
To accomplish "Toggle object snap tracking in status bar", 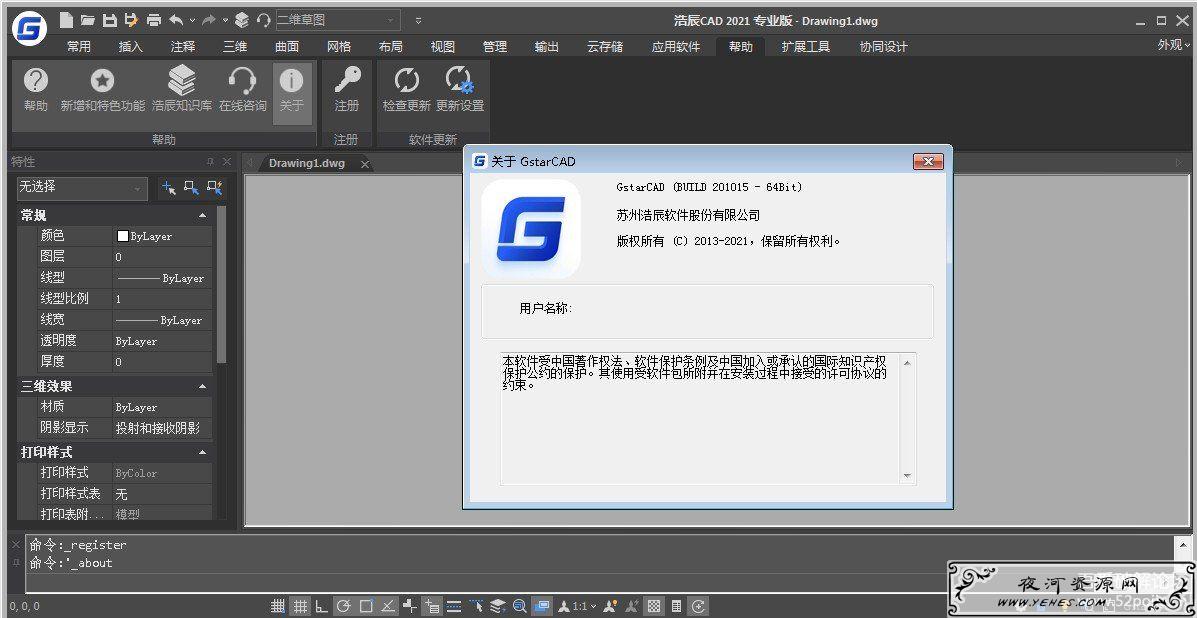I will click(x=388, y=607).
